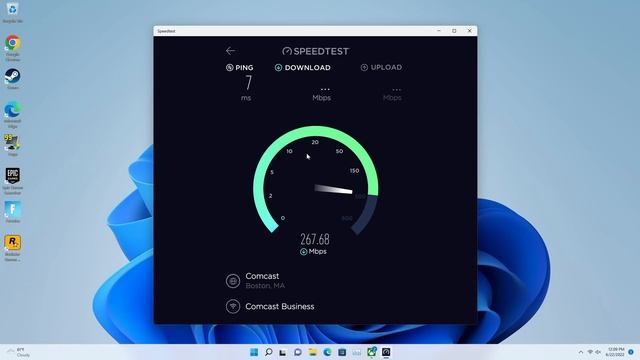Click the Speedtest gauge logo icon
This screenshot has height=360, width=640.
287,51
